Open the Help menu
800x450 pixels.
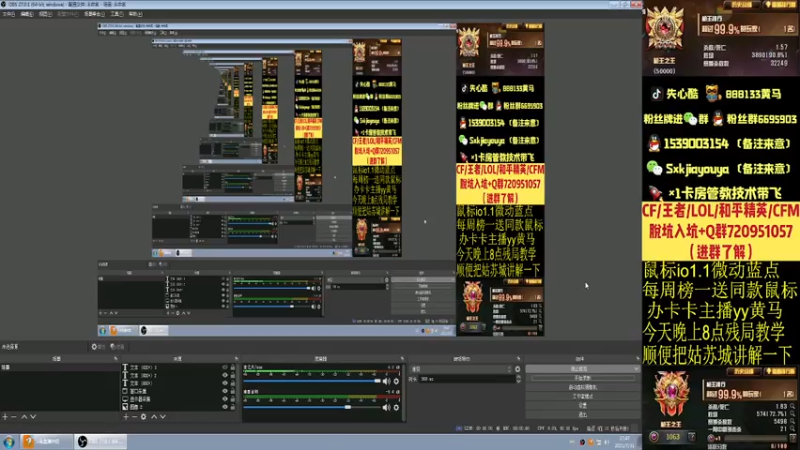[x=135, y=14]
